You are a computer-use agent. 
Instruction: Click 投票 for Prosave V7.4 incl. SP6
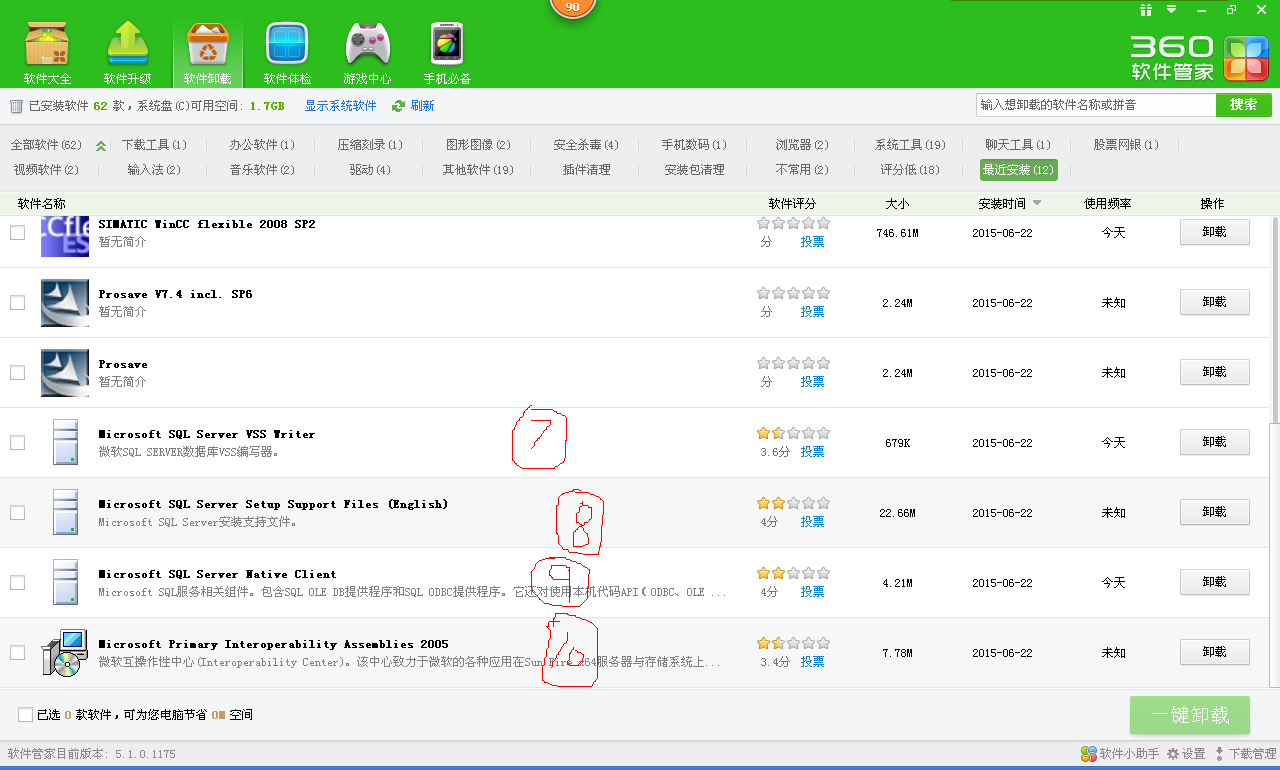coord(812,312)
